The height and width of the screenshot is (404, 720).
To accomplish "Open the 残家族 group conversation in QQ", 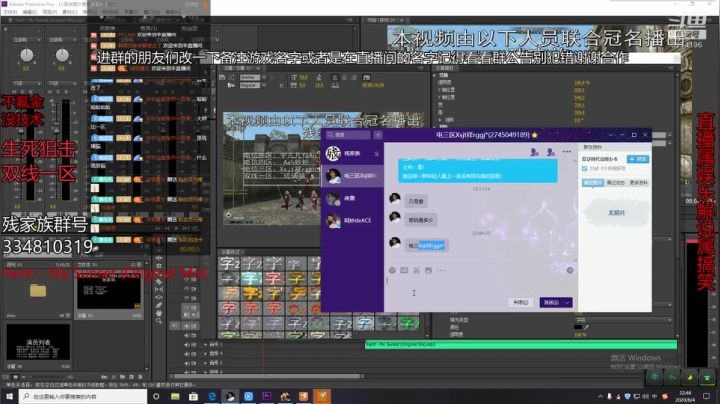I will [352, 153].
